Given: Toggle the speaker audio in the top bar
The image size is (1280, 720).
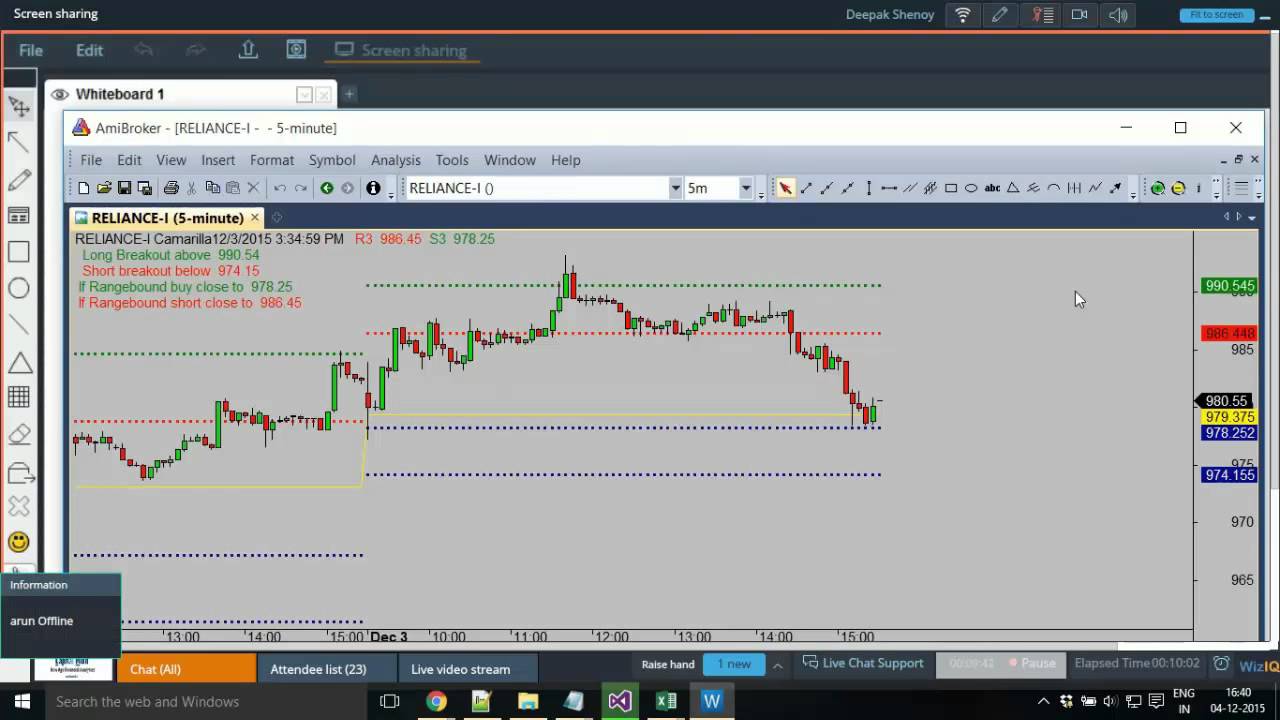Looking at the screenshot, I should 1118,14.
